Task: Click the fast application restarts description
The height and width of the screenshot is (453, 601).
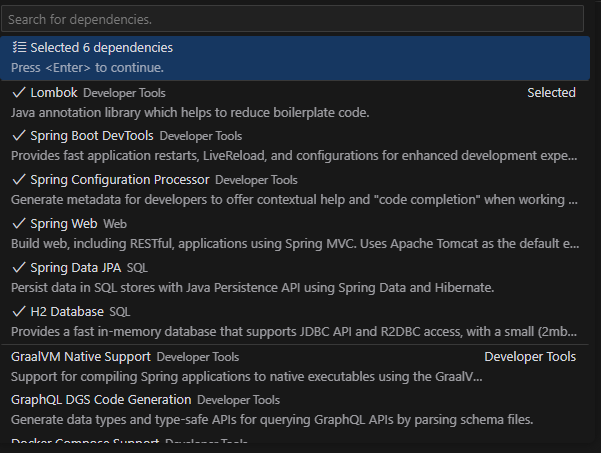Action: coord(294,156)
